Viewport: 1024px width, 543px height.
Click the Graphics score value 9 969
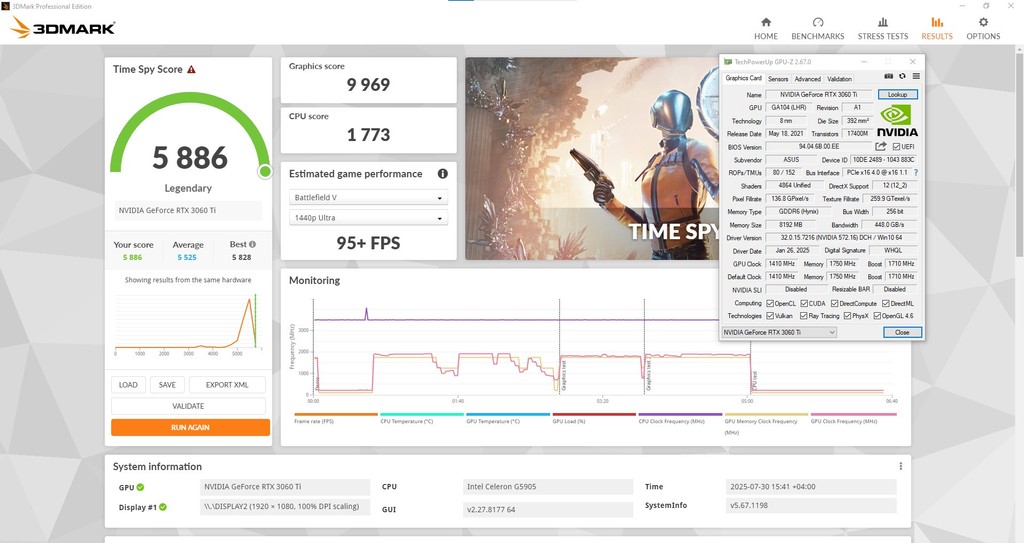[368, 85]
